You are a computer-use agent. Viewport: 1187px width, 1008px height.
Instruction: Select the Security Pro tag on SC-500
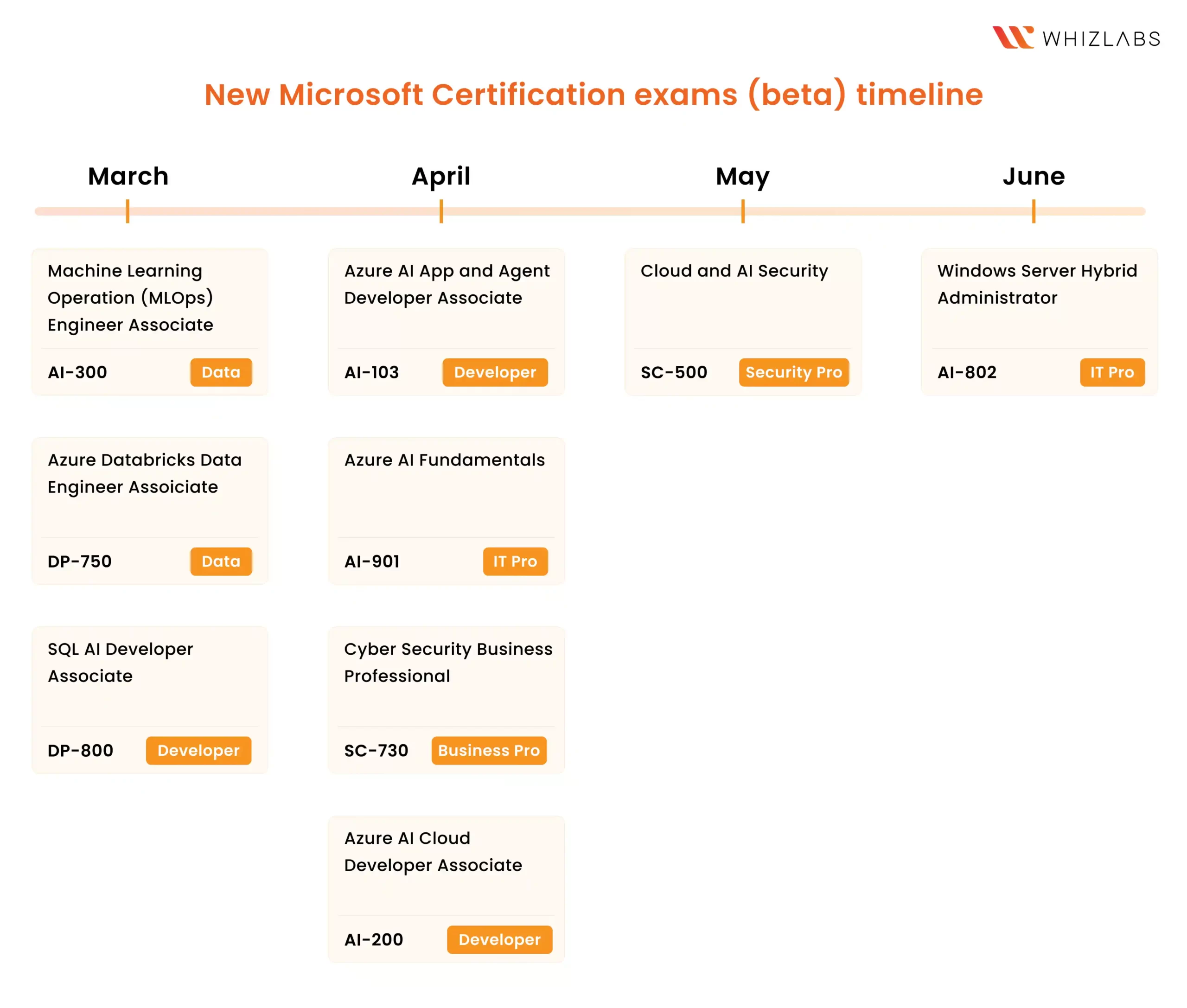pos(793,373)
